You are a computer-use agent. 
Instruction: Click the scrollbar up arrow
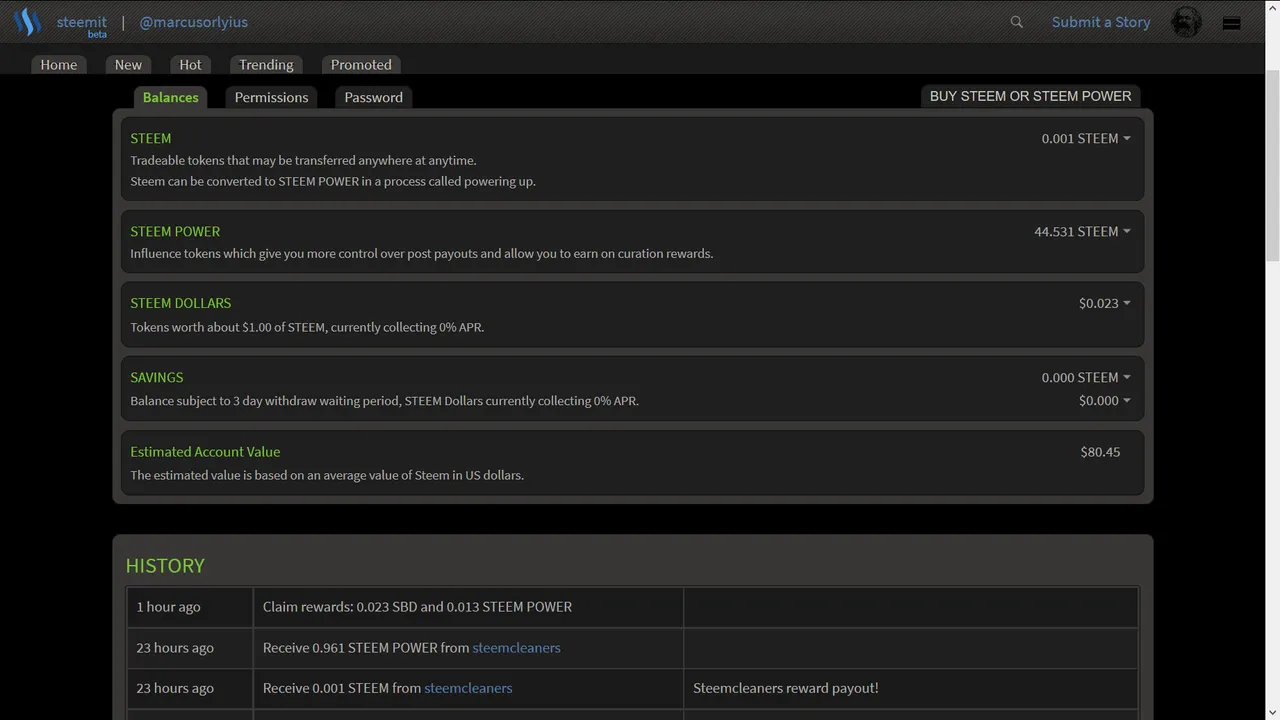tap(1272, 8)
